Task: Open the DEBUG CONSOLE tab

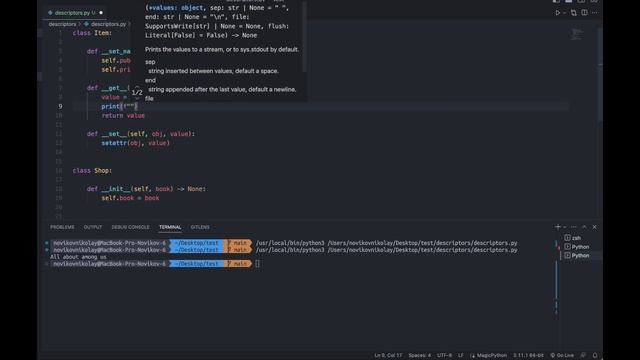Action: (x=130, y=227)
